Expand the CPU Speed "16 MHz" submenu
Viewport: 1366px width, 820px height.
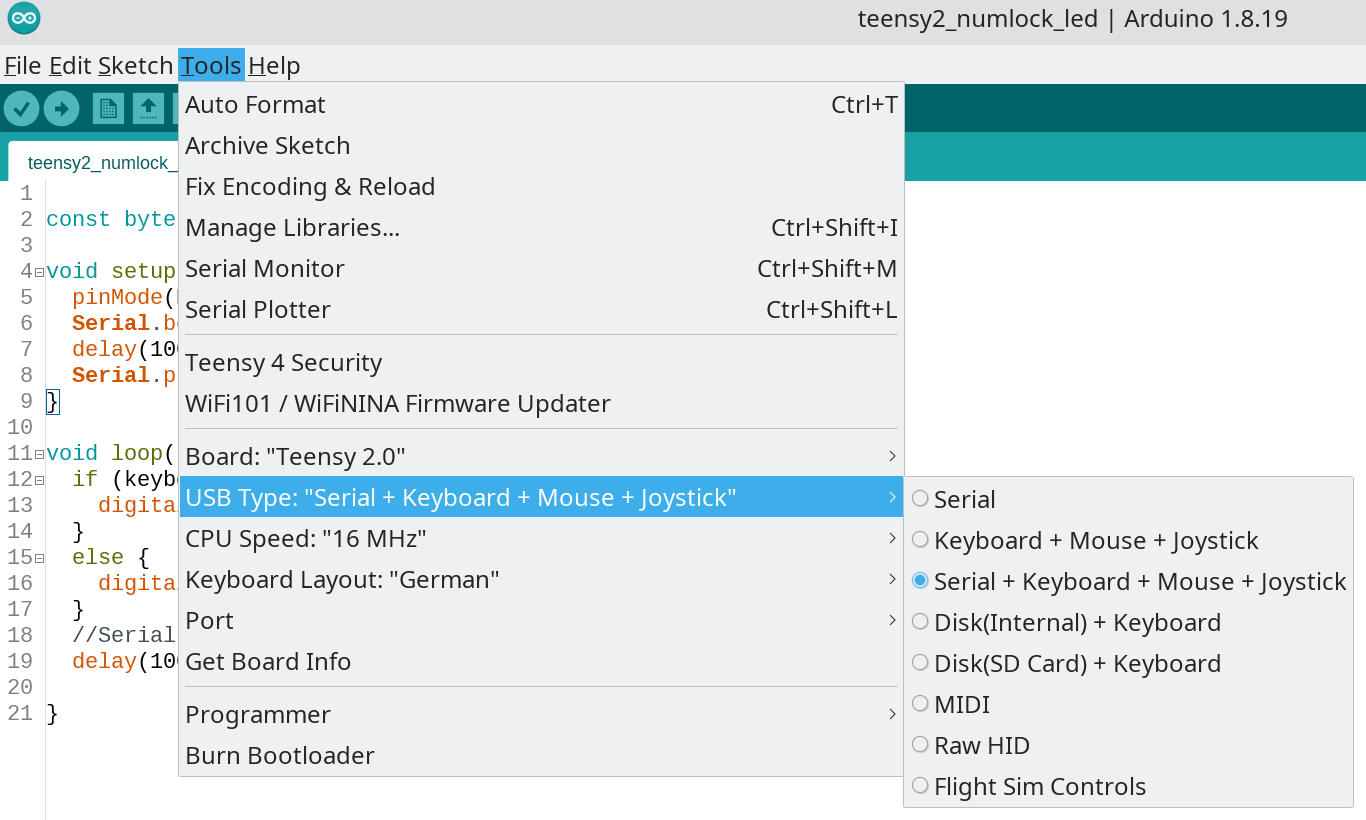click(x=541, y=538)
